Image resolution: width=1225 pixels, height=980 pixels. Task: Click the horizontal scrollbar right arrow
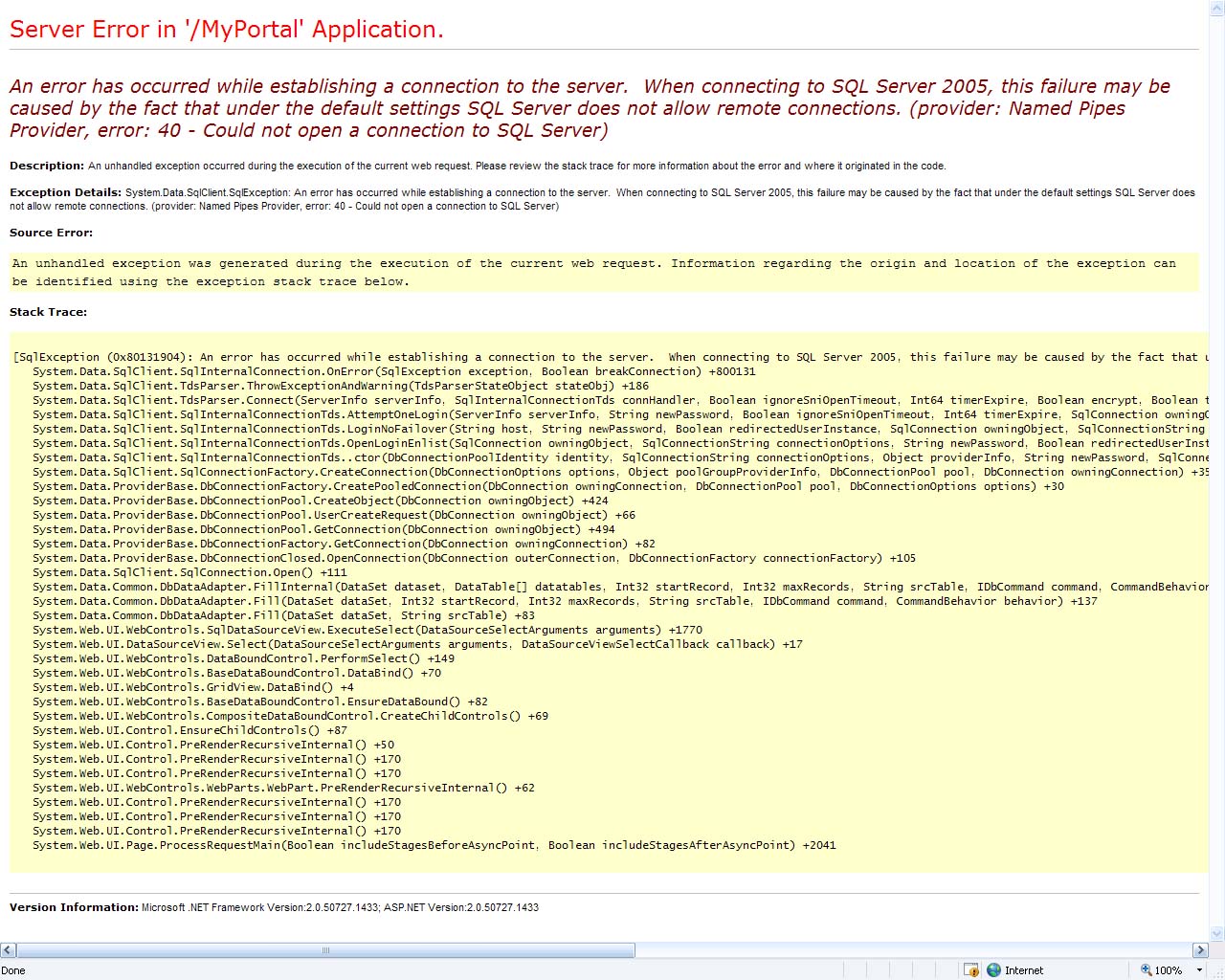tap(1200, 950)
